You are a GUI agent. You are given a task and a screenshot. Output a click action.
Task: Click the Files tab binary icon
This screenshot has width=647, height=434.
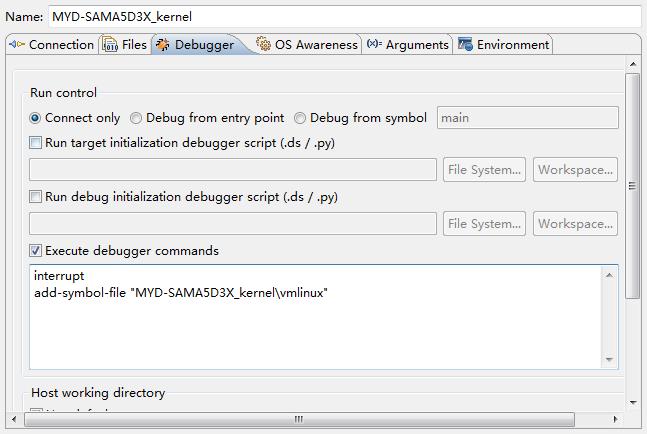pyautogui.click(x=110, y=44)
